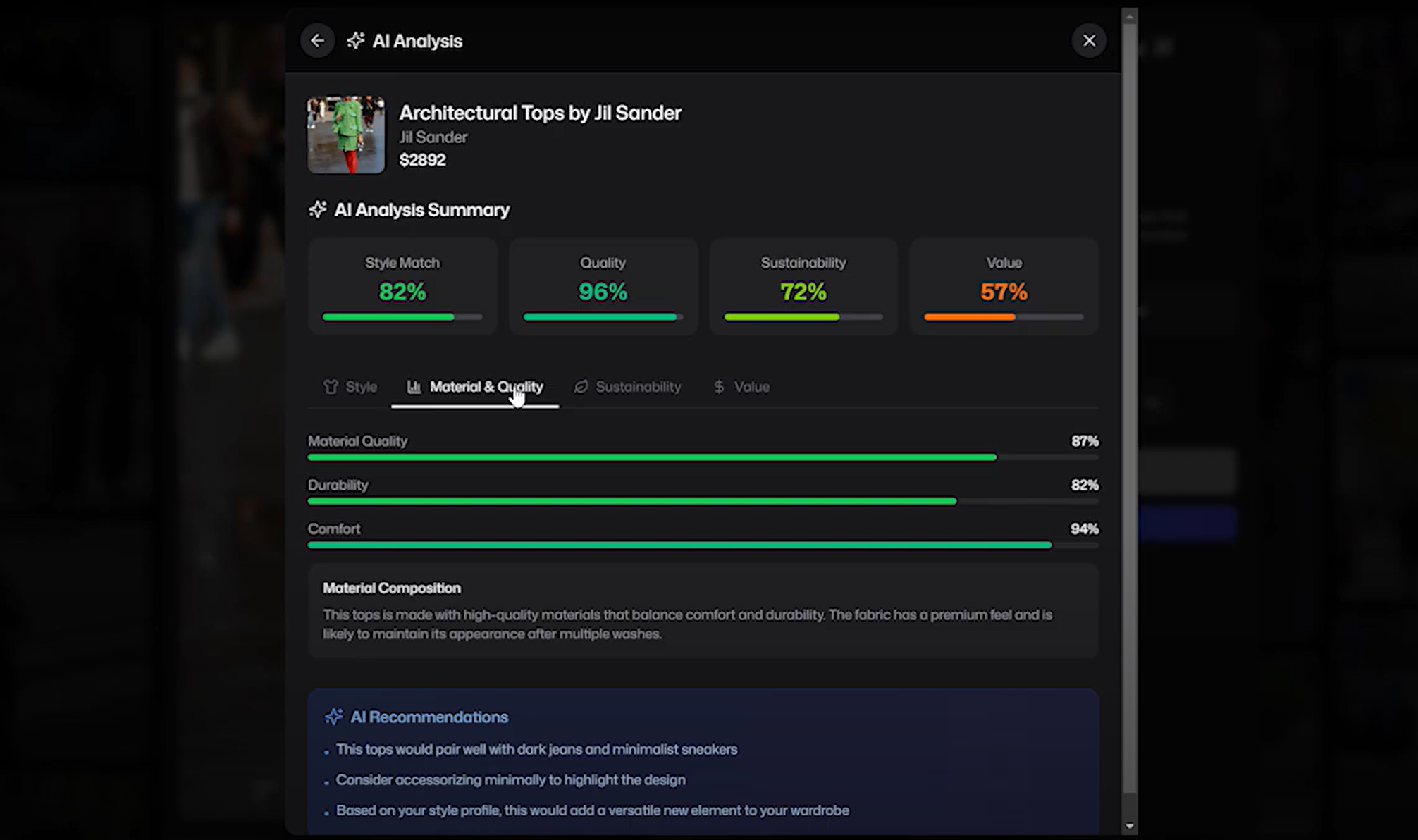The height and width of the screenshot is (840, 1418).
Task: Click the Quality 96% score card
Action: [603, 286]
